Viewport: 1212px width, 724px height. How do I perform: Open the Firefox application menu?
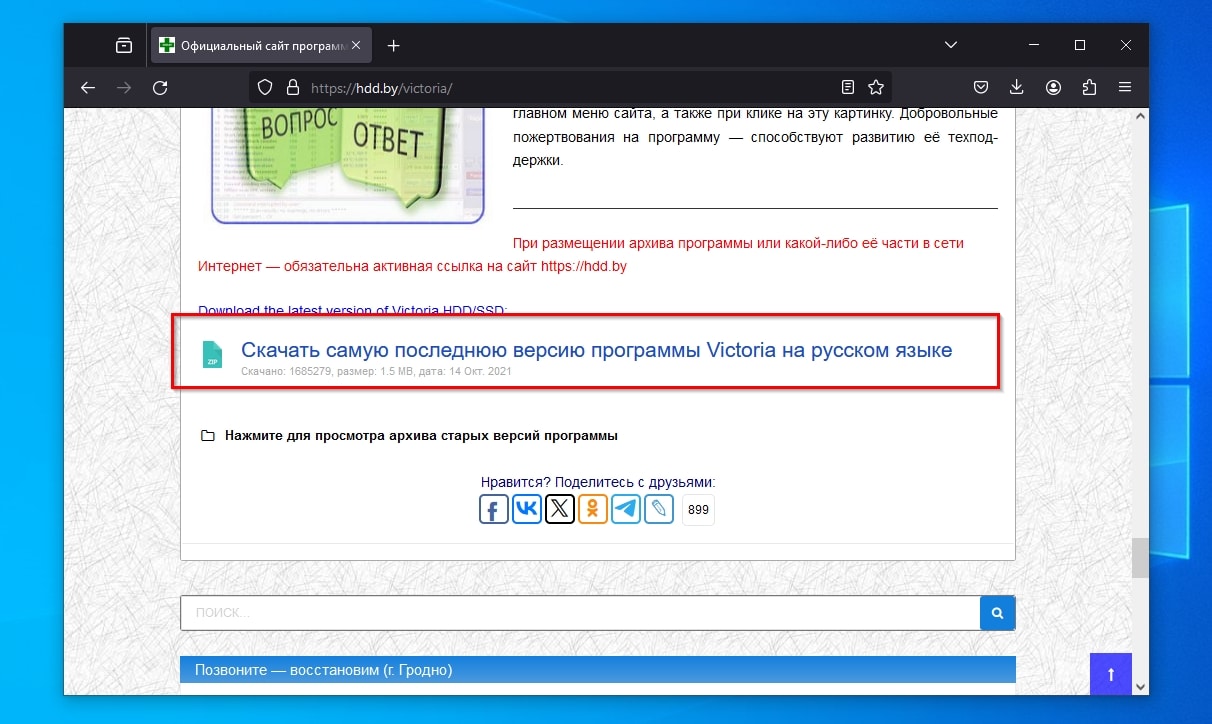tap(1125, 88)
